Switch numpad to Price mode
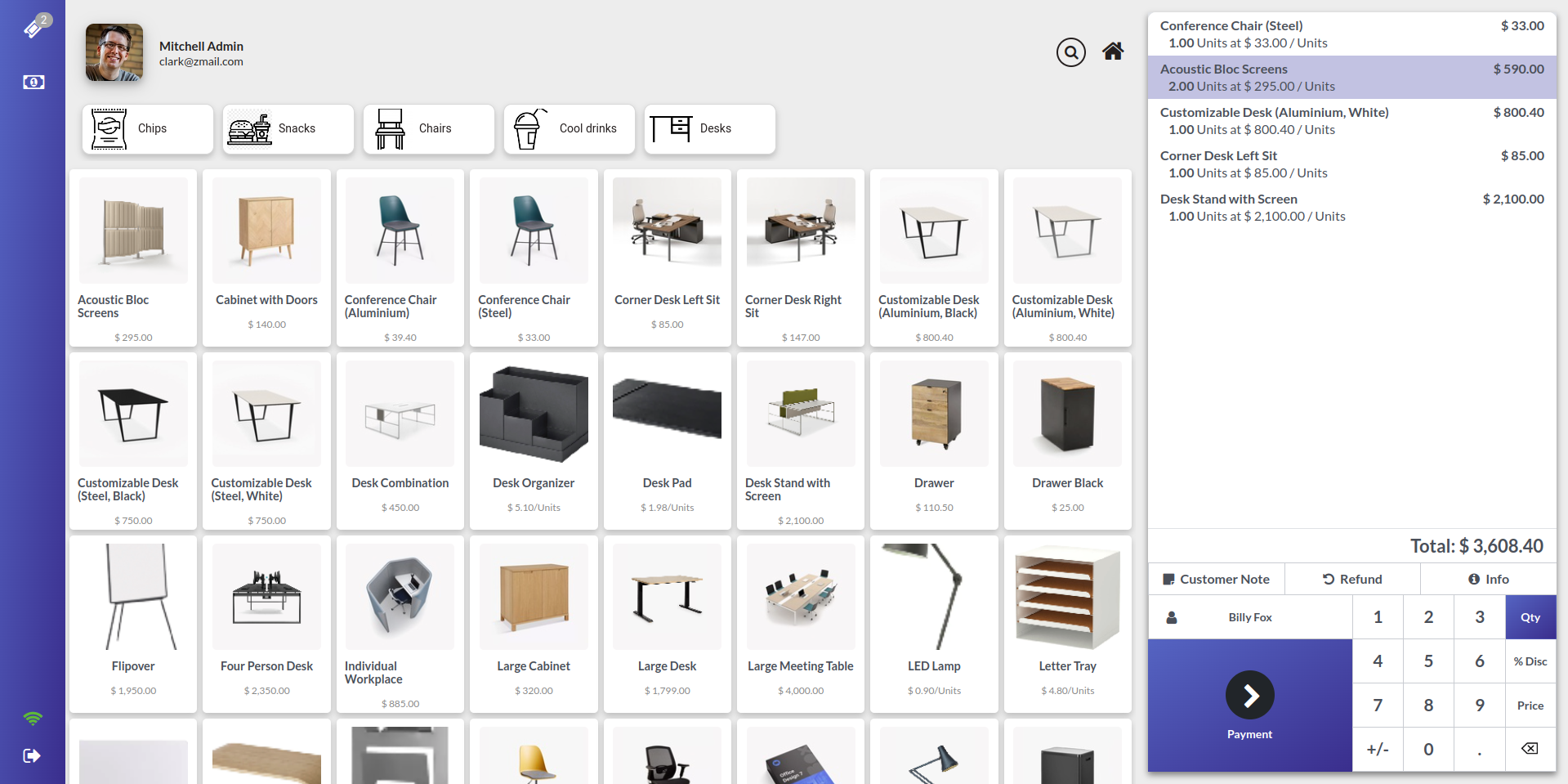This screenshot has width=1568, height=784. 1530,706
